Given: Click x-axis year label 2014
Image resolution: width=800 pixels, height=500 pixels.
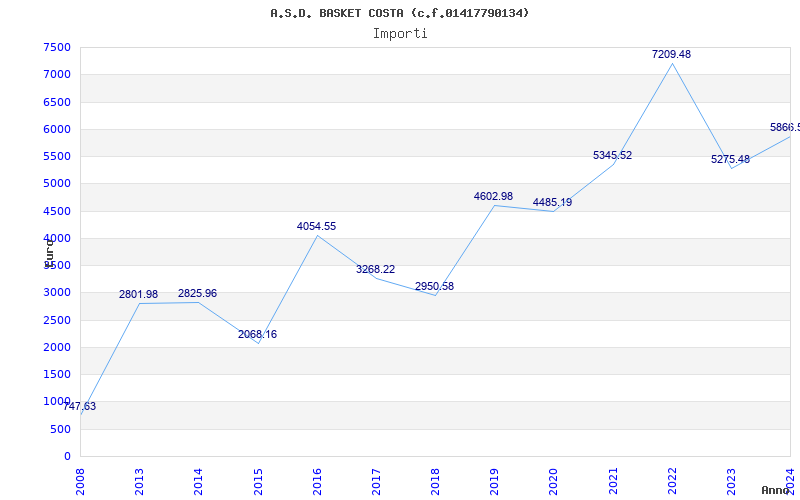Looking at the screenshot, I should (x=198, y=482).
